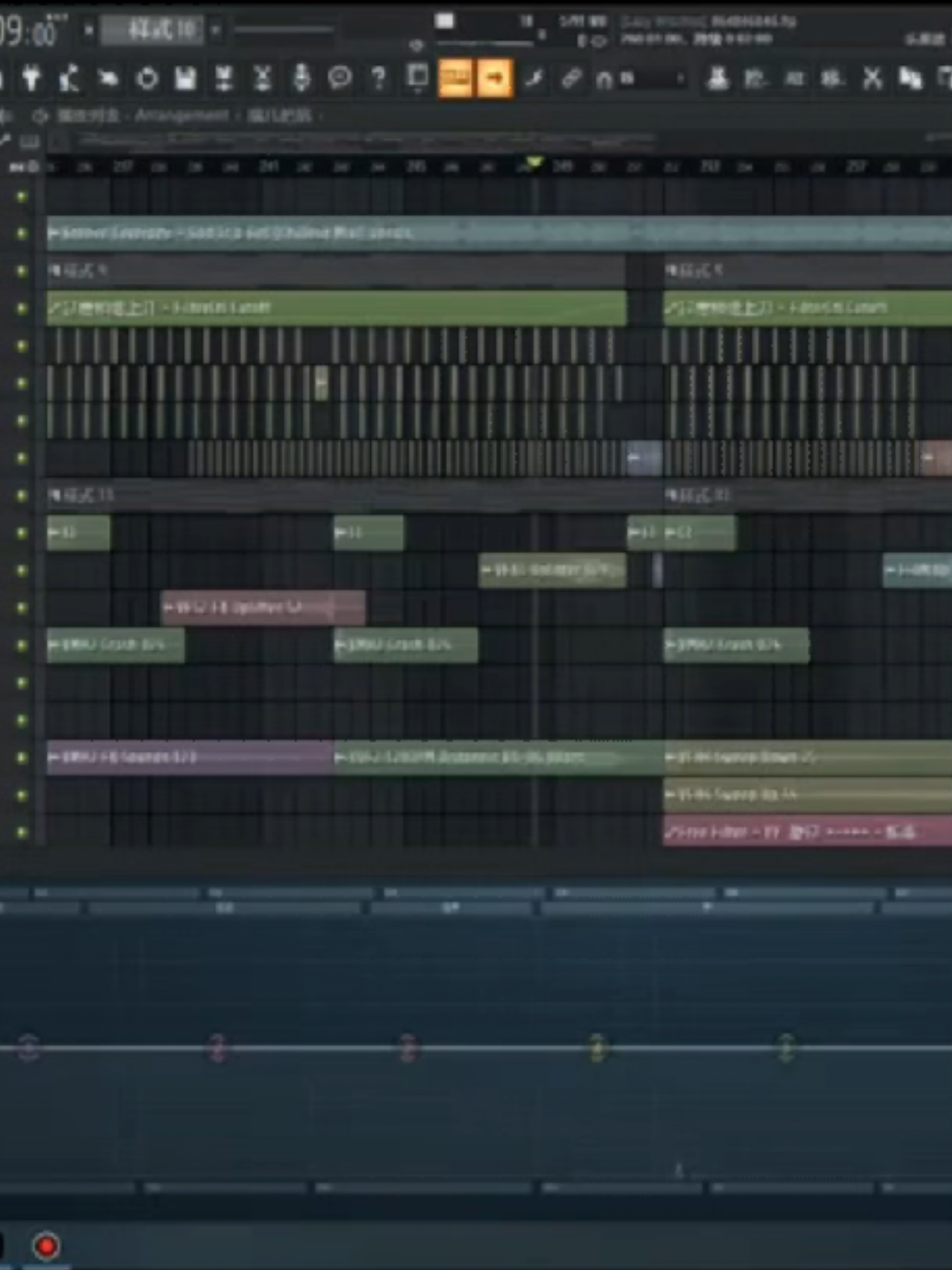Click the playlist overview scrollbar strip

point(498,141)
